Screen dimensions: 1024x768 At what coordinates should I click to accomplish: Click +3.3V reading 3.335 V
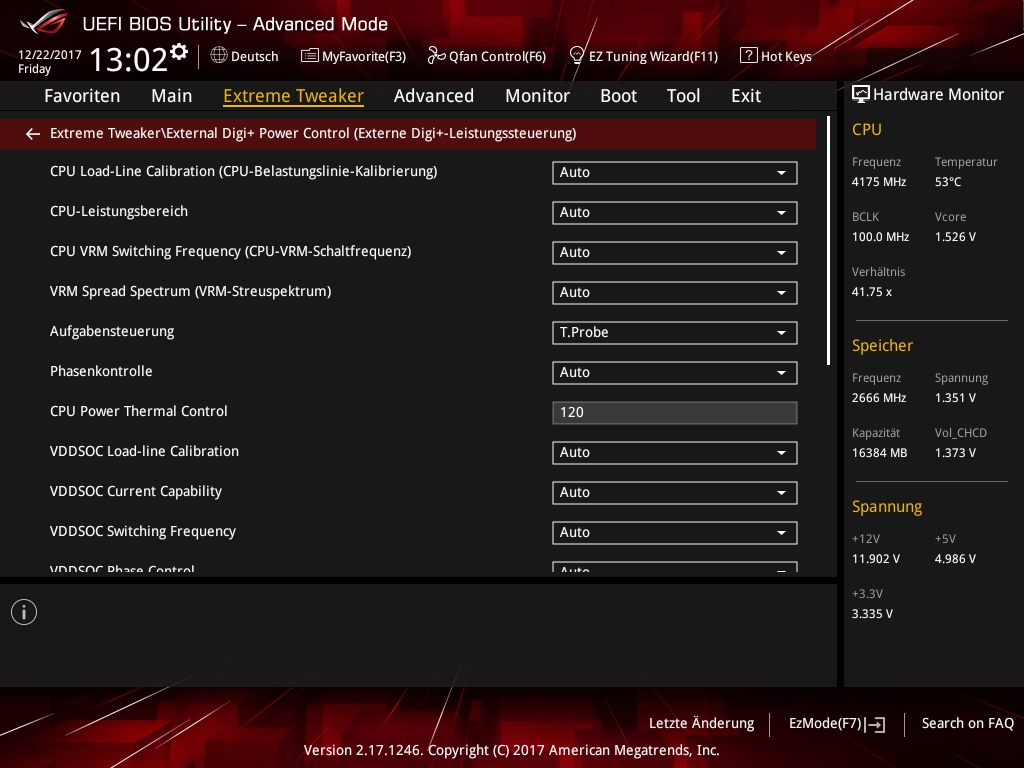click(872, 614)
